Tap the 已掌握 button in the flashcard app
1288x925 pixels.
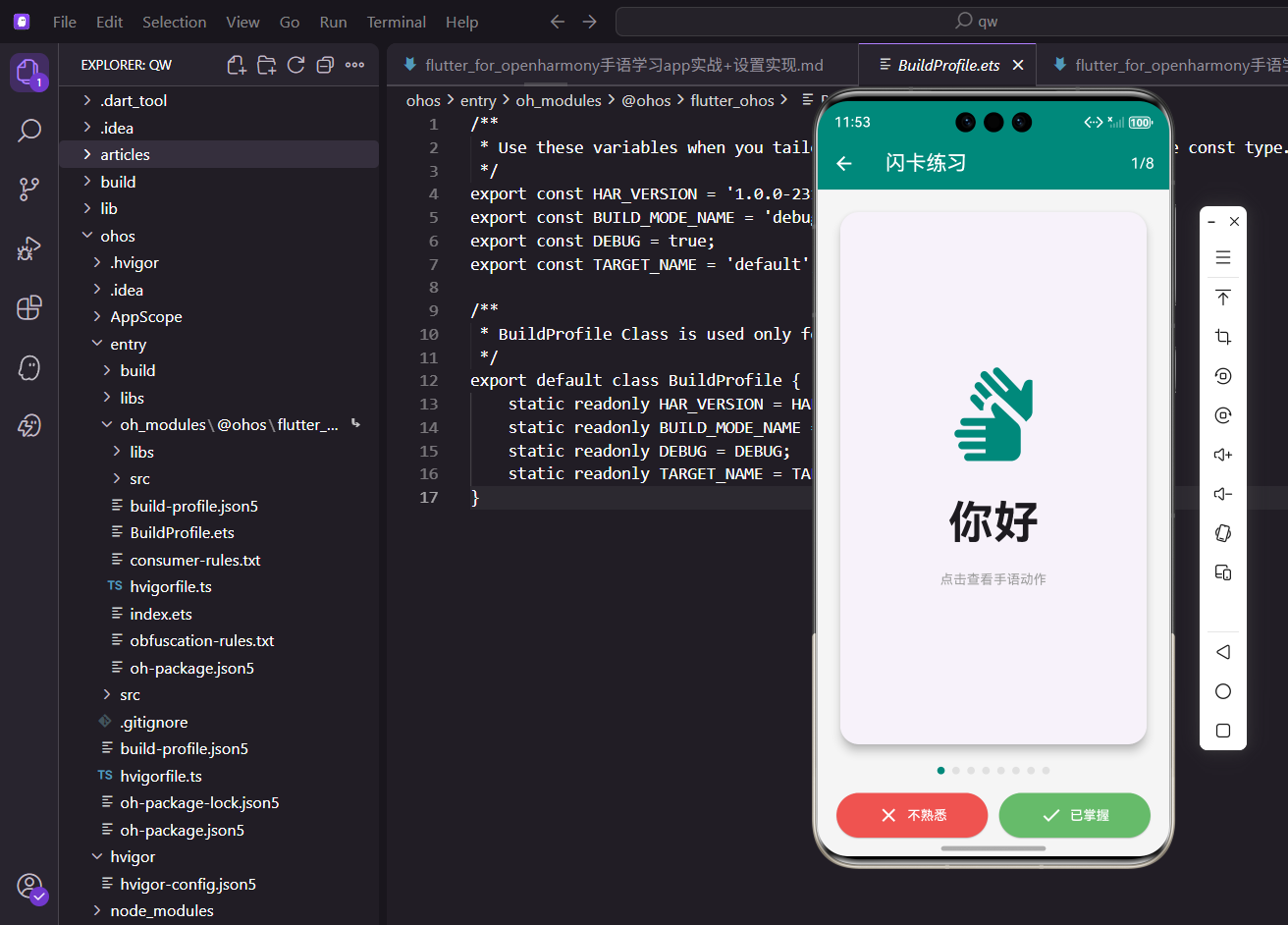(x=1074, y=815)
